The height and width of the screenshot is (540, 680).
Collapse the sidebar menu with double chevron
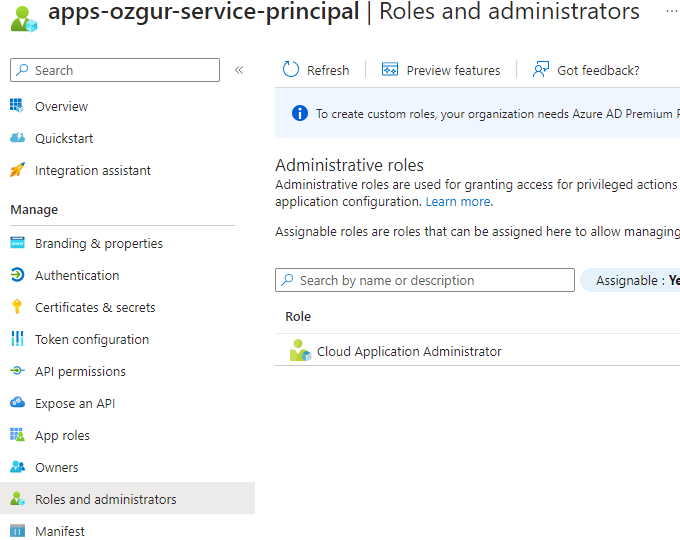[x=239, y=70]
